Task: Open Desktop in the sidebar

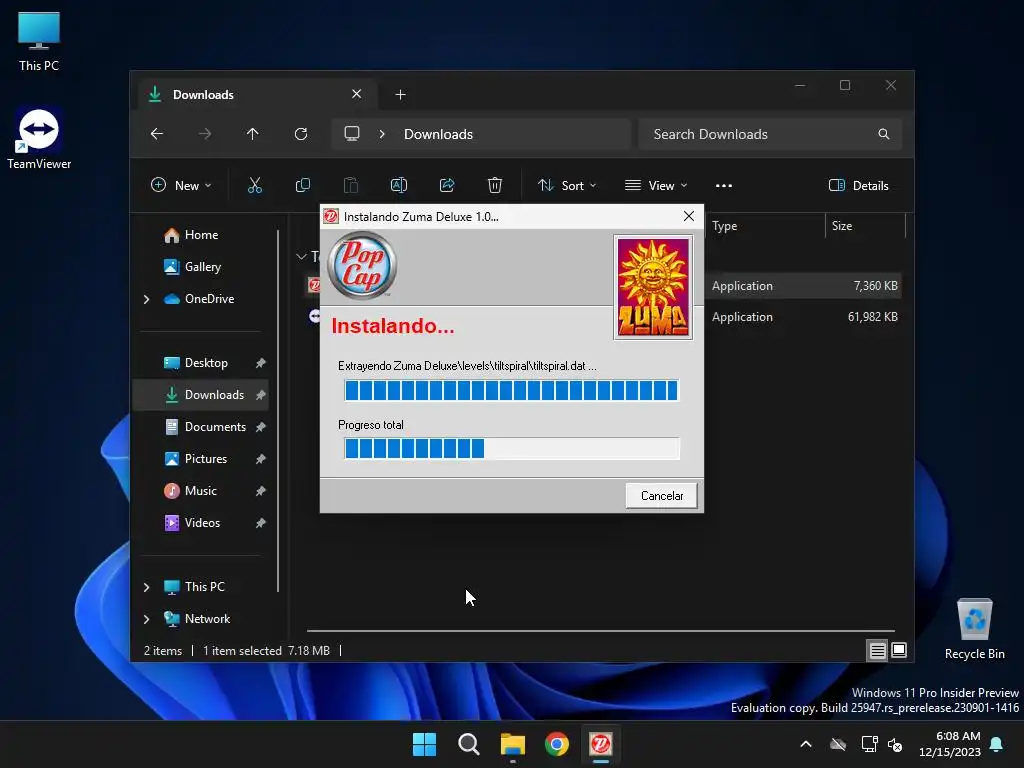Action: pyautogui.click(x=206, y=363)
